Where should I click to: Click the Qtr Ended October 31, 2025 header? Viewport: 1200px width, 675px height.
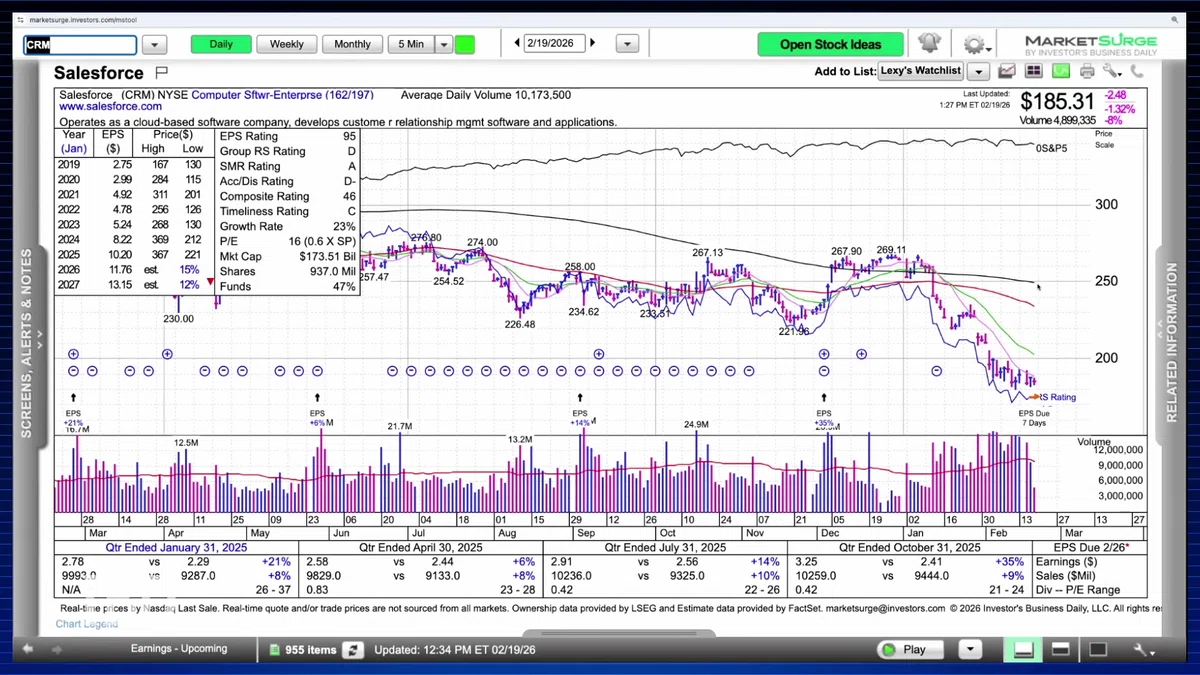909,548
